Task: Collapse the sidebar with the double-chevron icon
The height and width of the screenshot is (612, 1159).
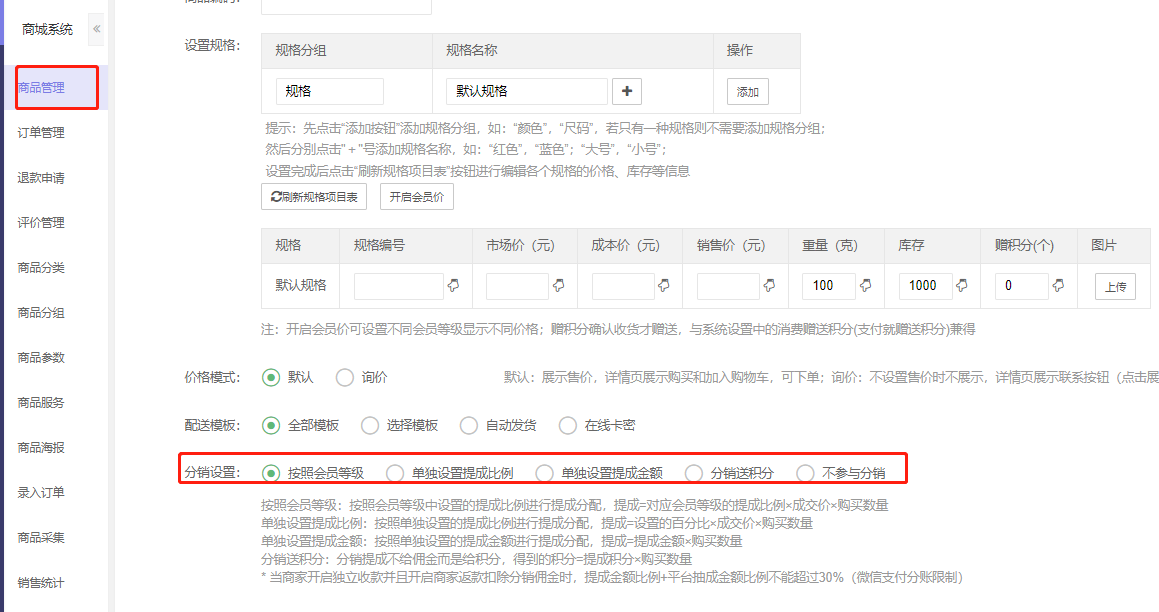Action: pyautogui.click(x=97, y=29)
